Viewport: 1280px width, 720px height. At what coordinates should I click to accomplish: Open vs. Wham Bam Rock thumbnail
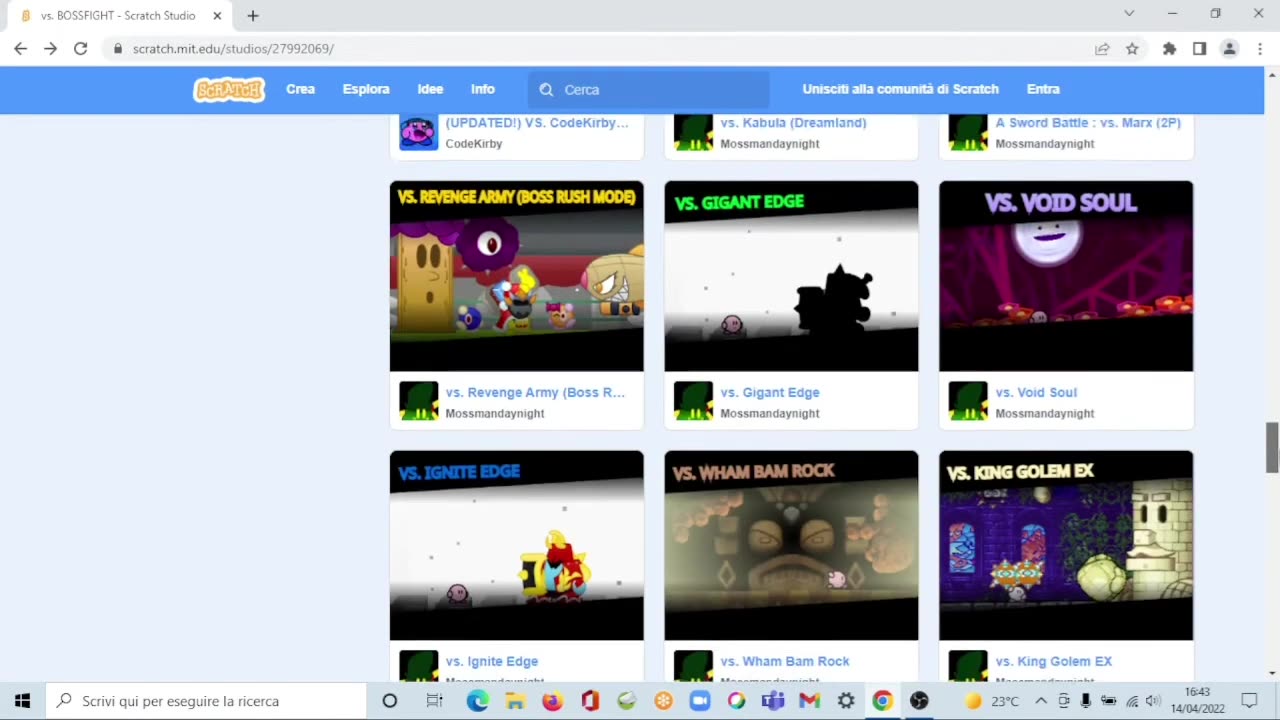click(791, 545)
